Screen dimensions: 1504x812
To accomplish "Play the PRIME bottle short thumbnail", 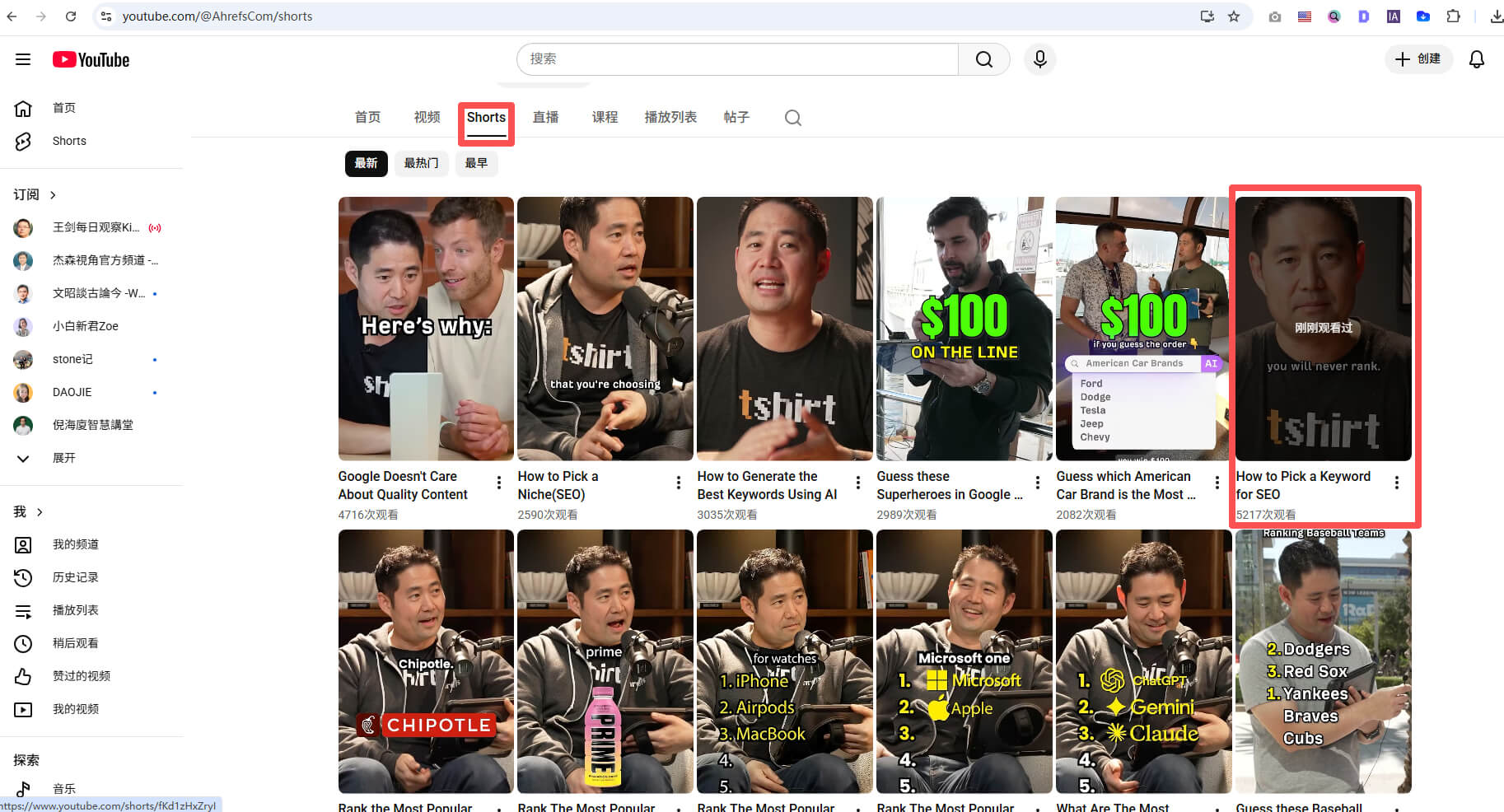I will point(605,661).
